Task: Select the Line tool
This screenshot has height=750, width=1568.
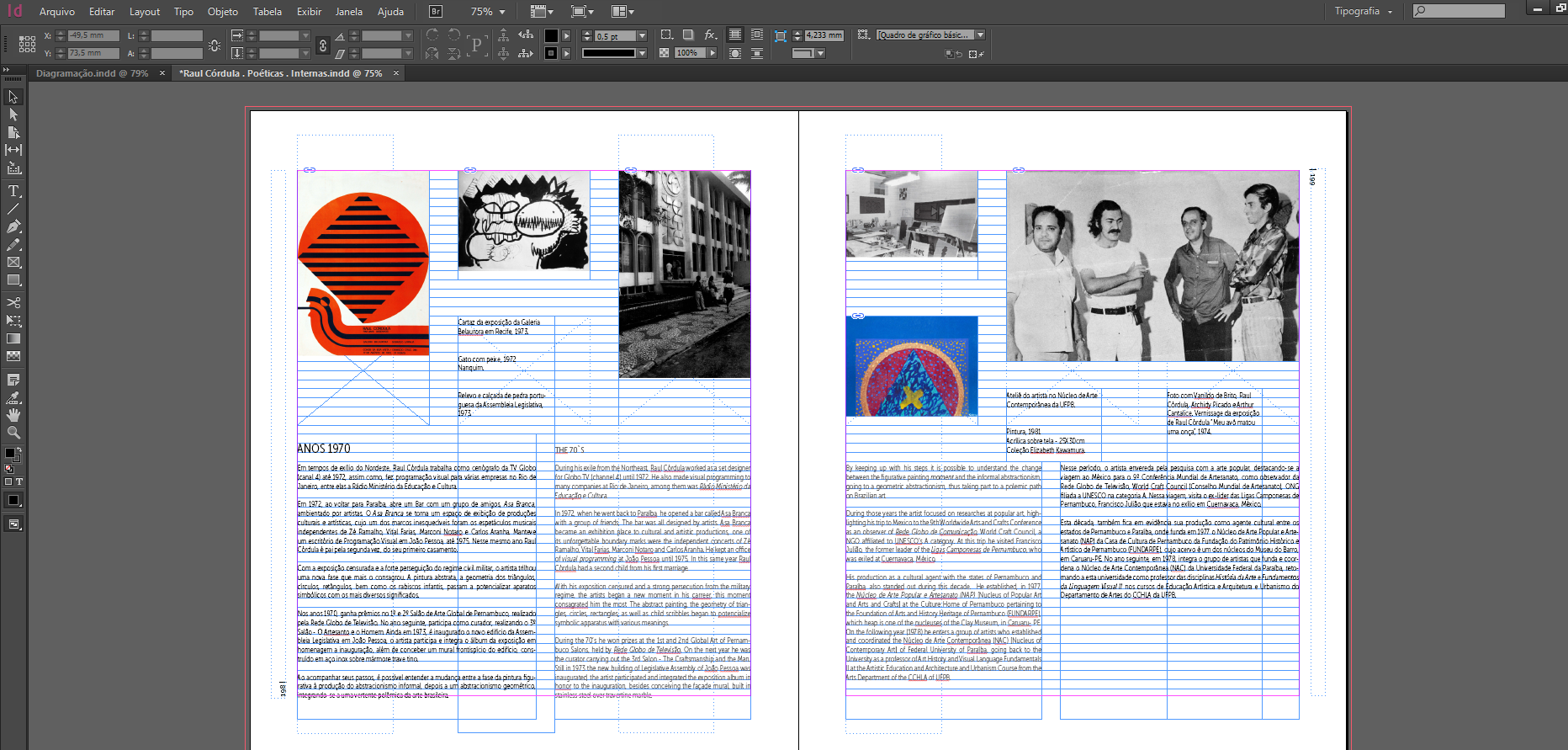Action: [13, 209]
